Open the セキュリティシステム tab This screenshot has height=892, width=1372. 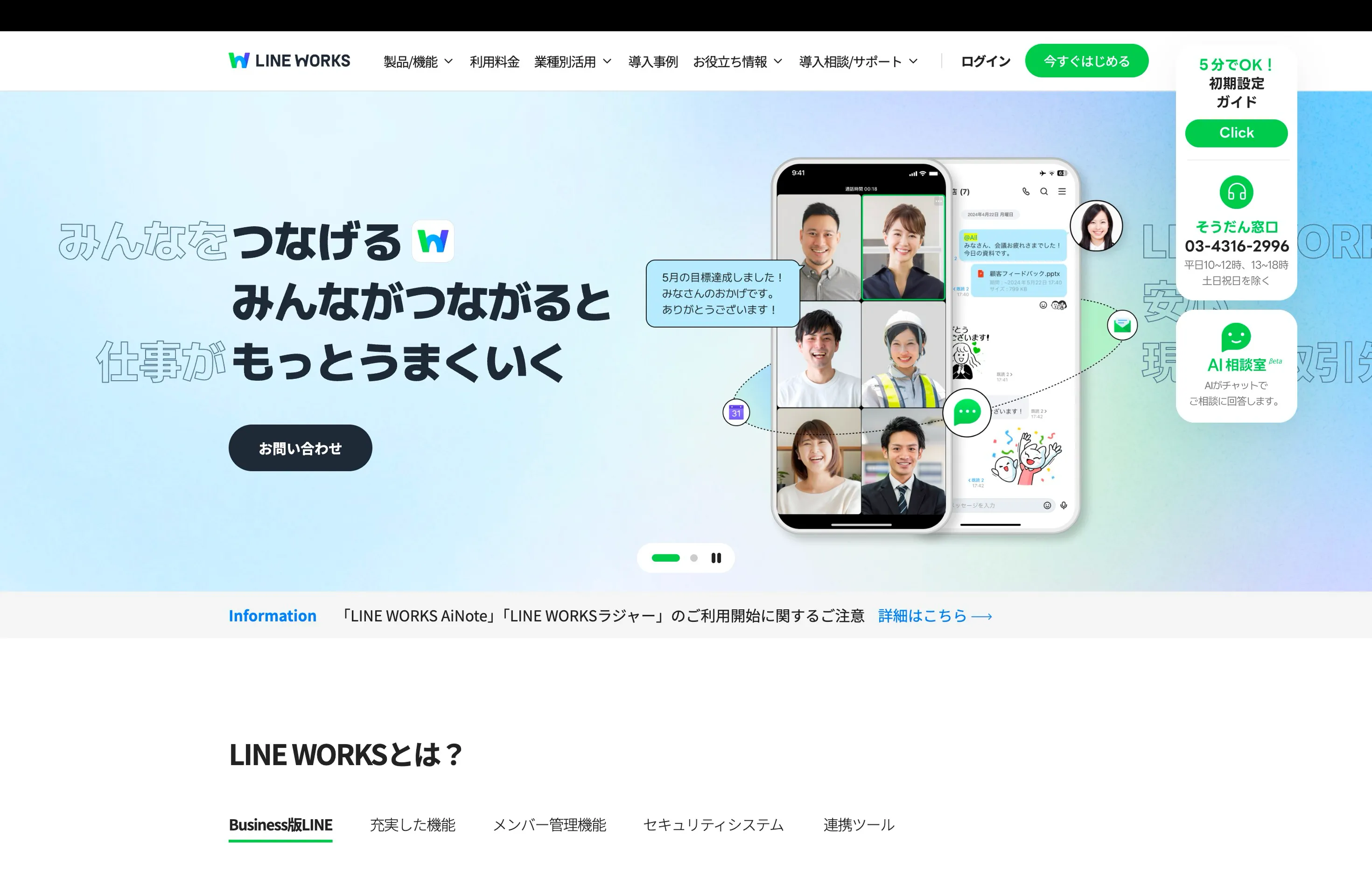pyautogui.click(x=714, y=825)
